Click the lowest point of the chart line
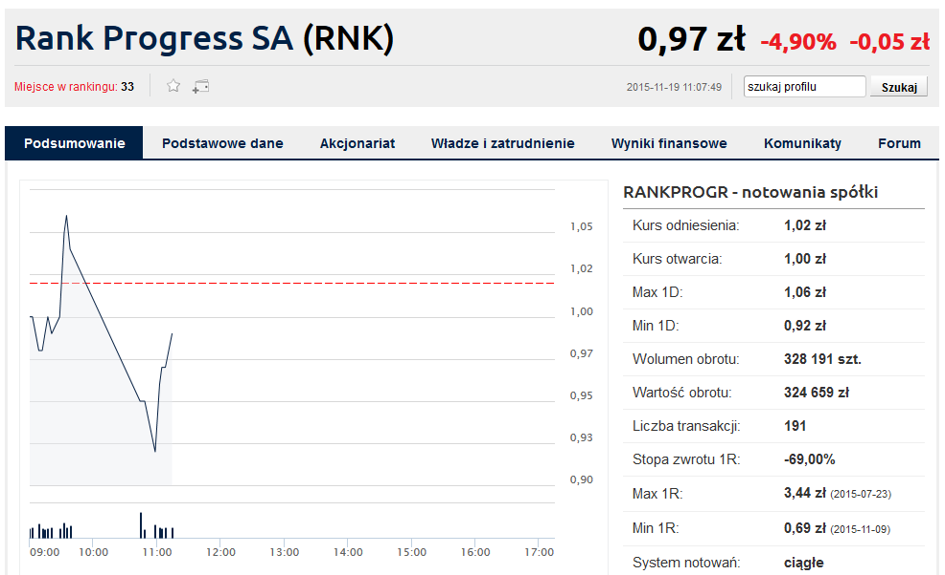 click(x=155, y=451)
